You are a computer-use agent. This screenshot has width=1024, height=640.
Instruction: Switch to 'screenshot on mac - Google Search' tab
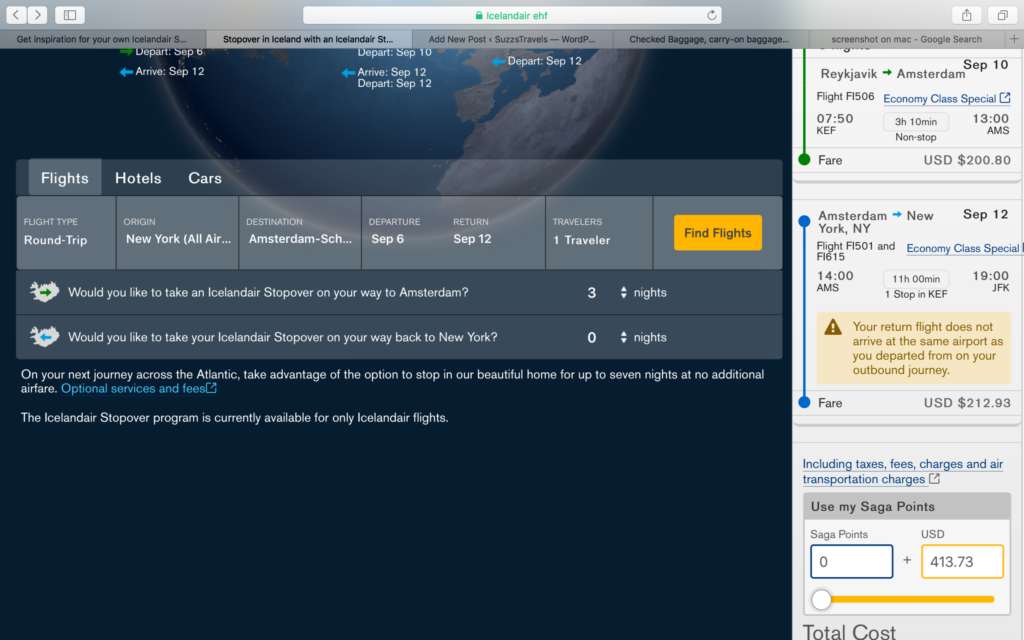click(x=906, y=39)
